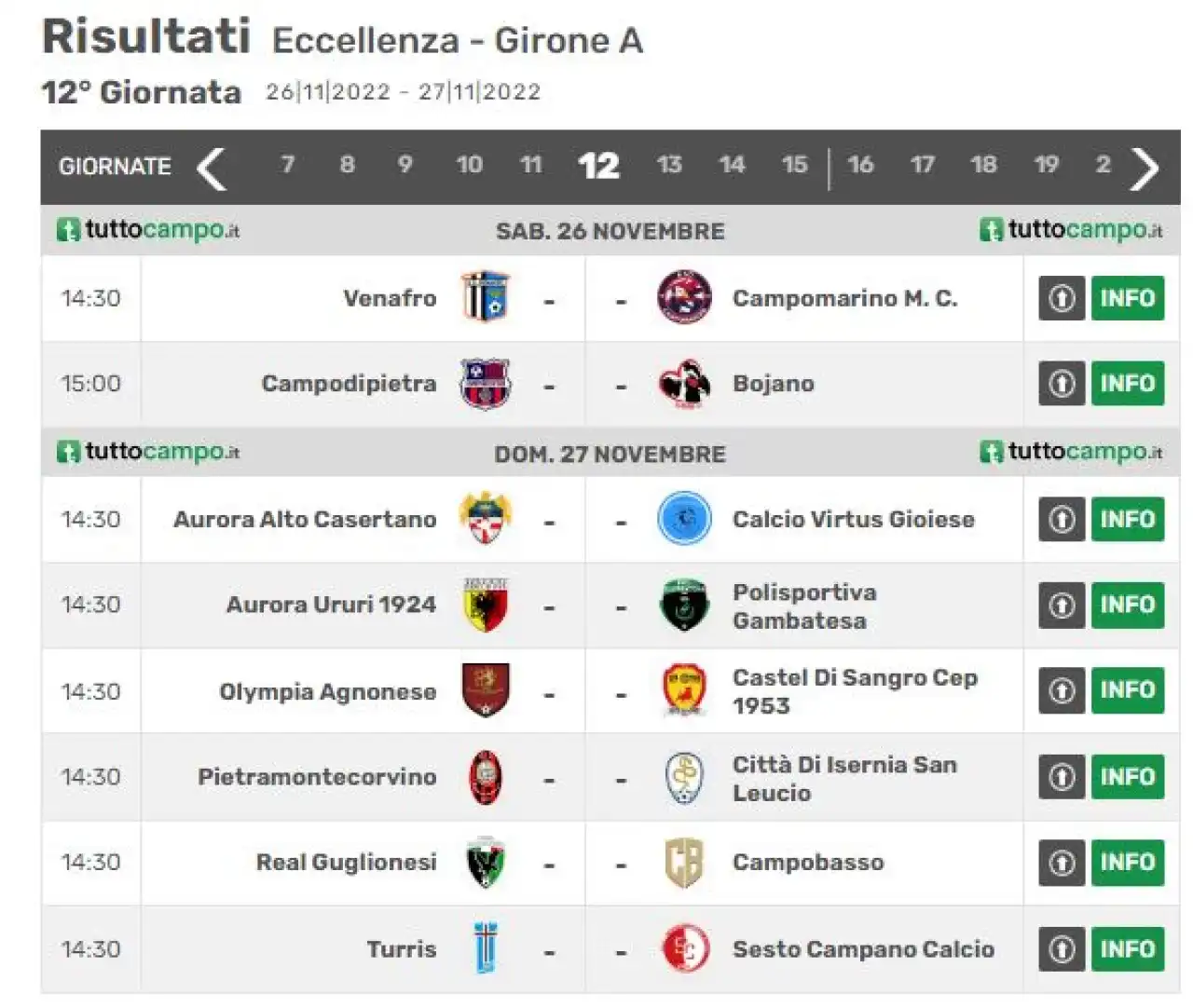Click the Venafro team crest

coord(486,297)
